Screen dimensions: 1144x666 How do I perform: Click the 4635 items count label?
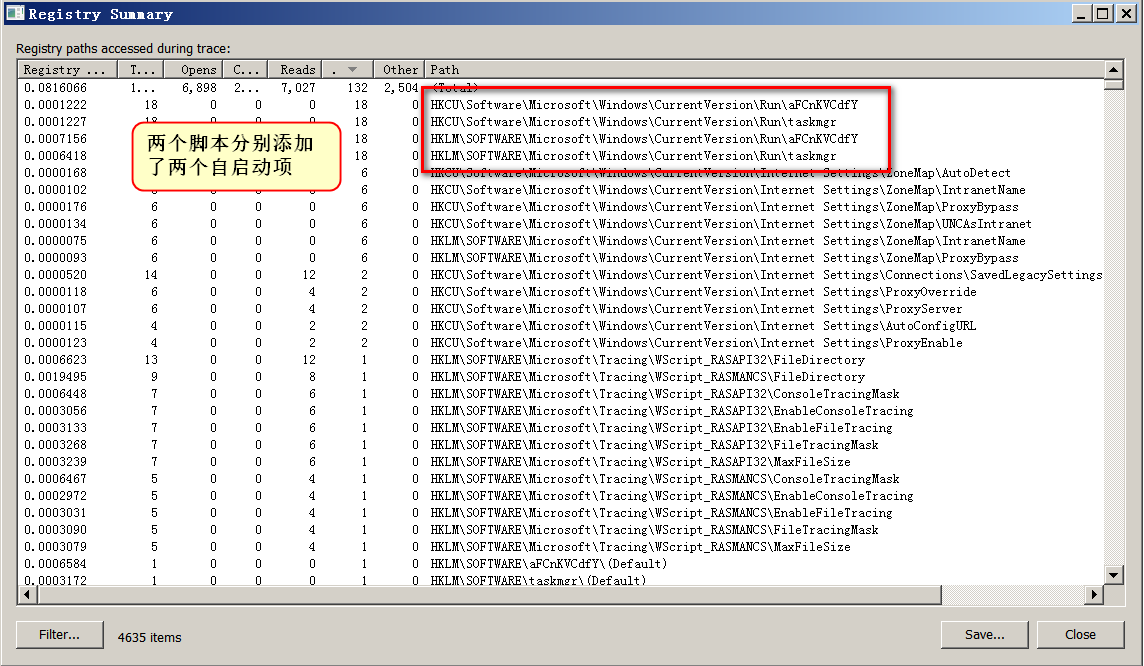click(150, 638)
